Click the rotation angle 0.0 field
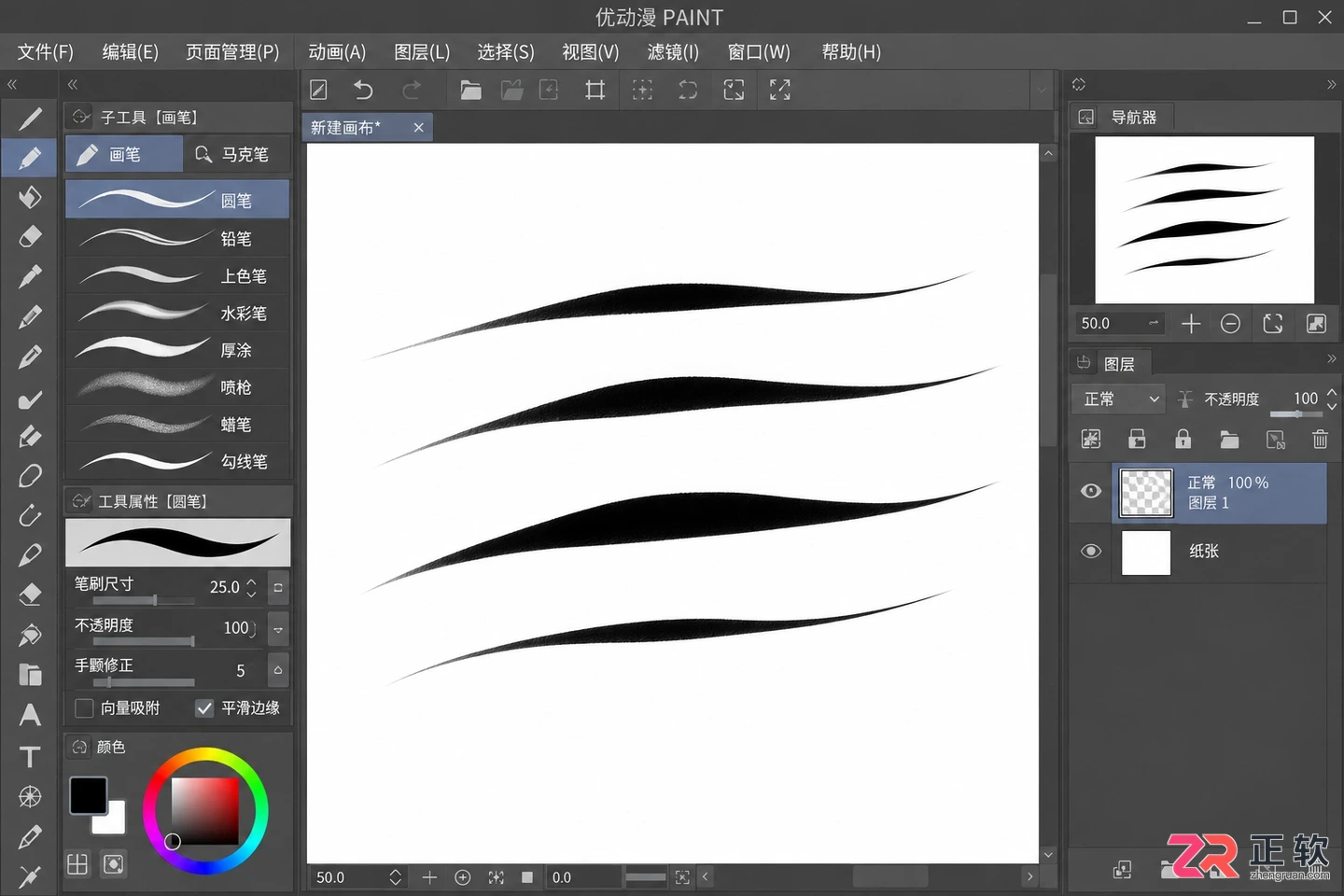 (x=583, y=877)
